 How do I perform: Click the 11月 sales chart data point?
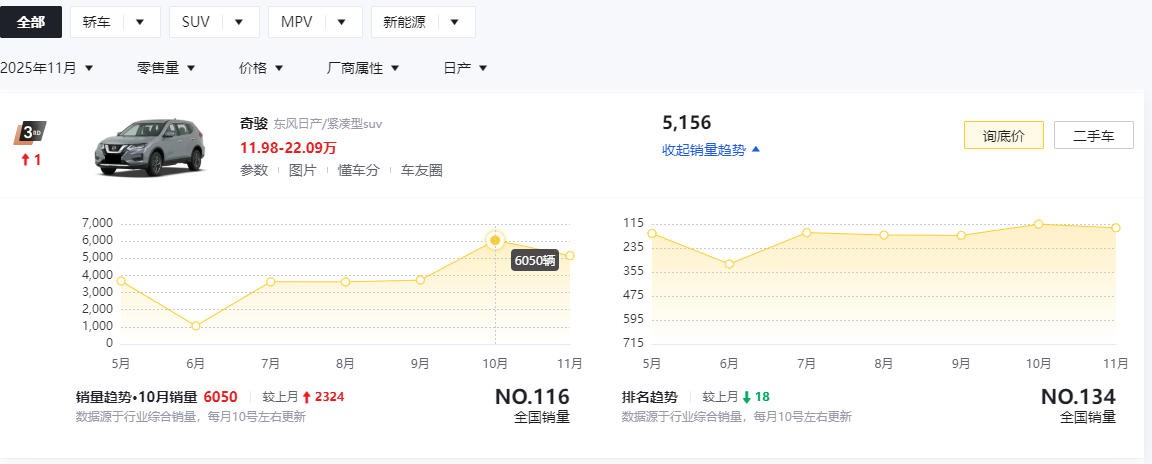570,255
